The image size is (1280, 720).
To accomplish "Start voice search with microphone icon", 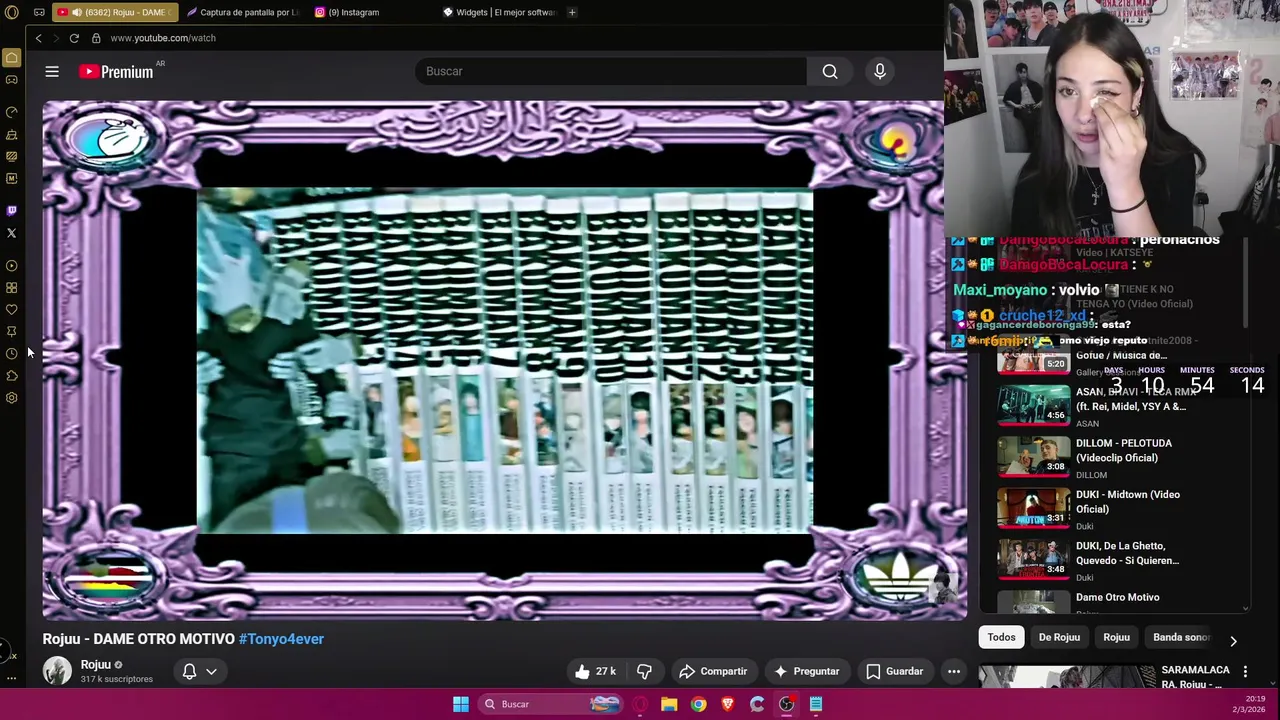I will [x=880, y=71].
